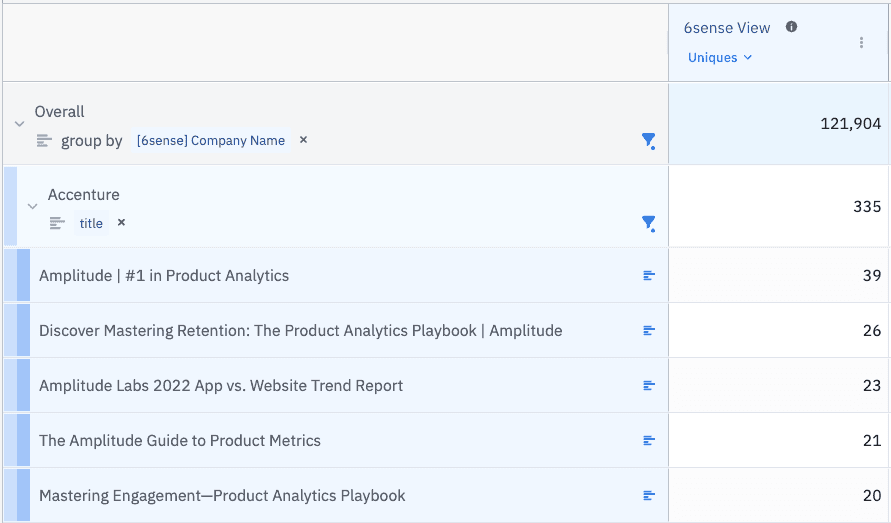Open the filter icon on the Overall row

648,140
